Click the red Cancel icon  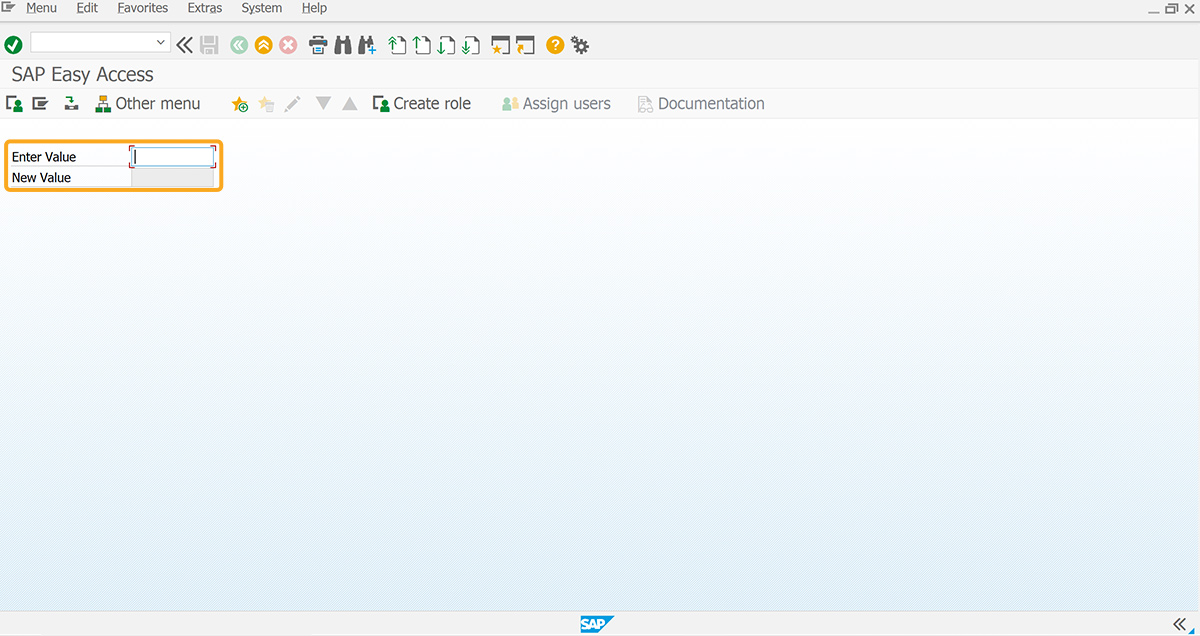(x=288, y=45)
